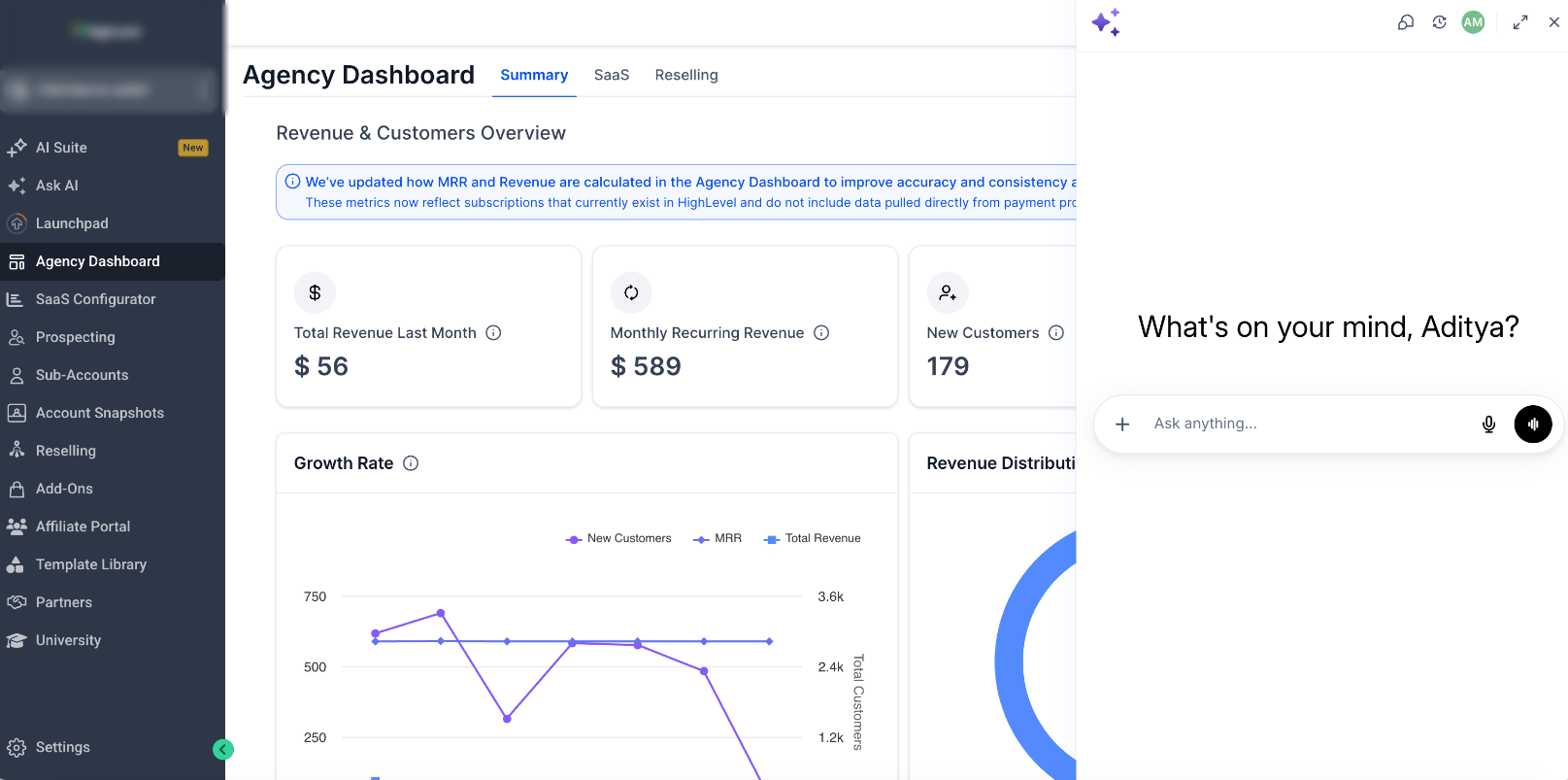Open Account Snapshots in the sidebar

113,413
